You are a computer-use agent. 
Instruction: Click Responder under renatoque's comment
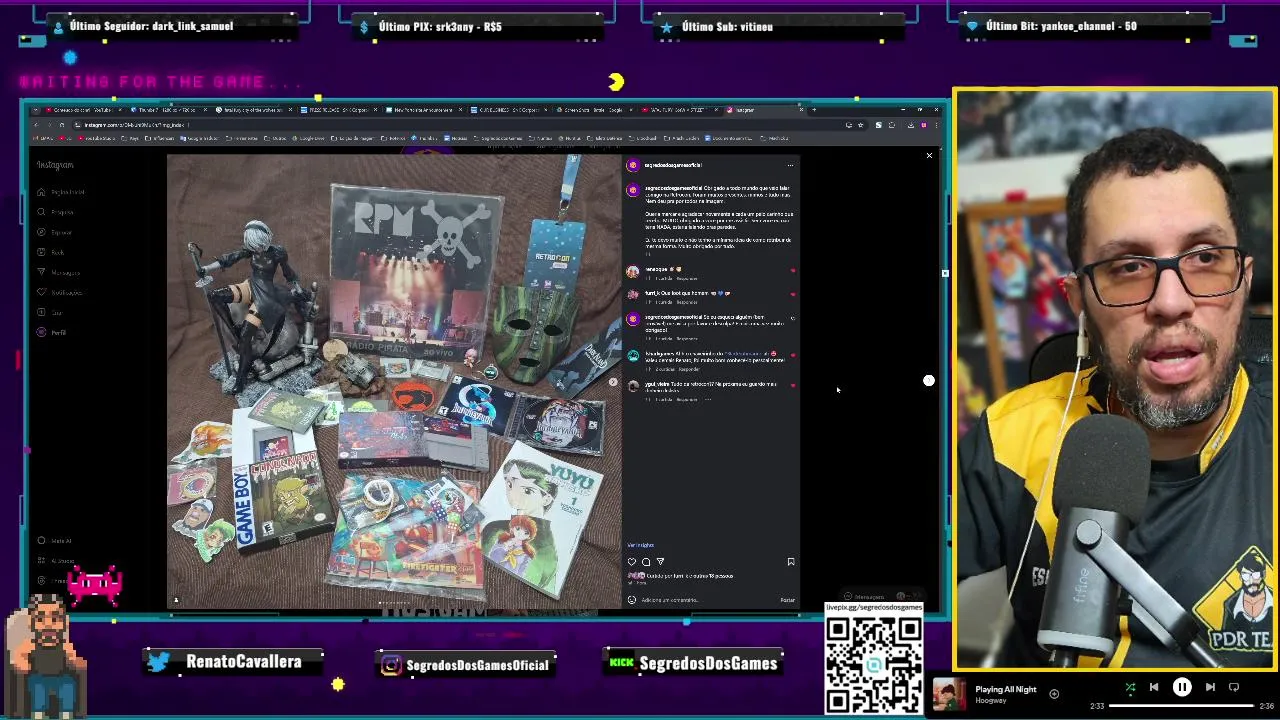point(687,278)
